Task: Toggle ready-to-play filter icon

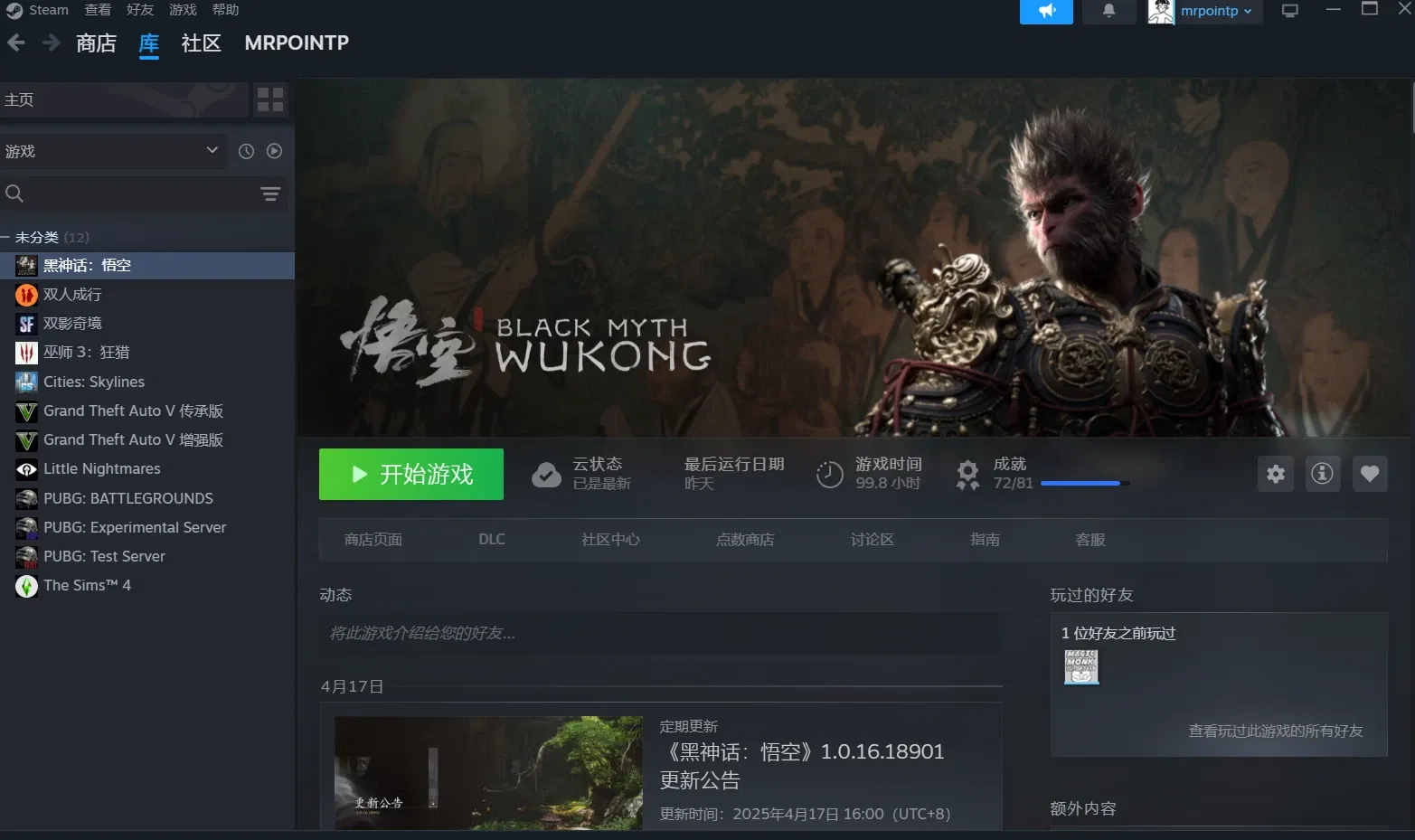Action: coord(274,151)
